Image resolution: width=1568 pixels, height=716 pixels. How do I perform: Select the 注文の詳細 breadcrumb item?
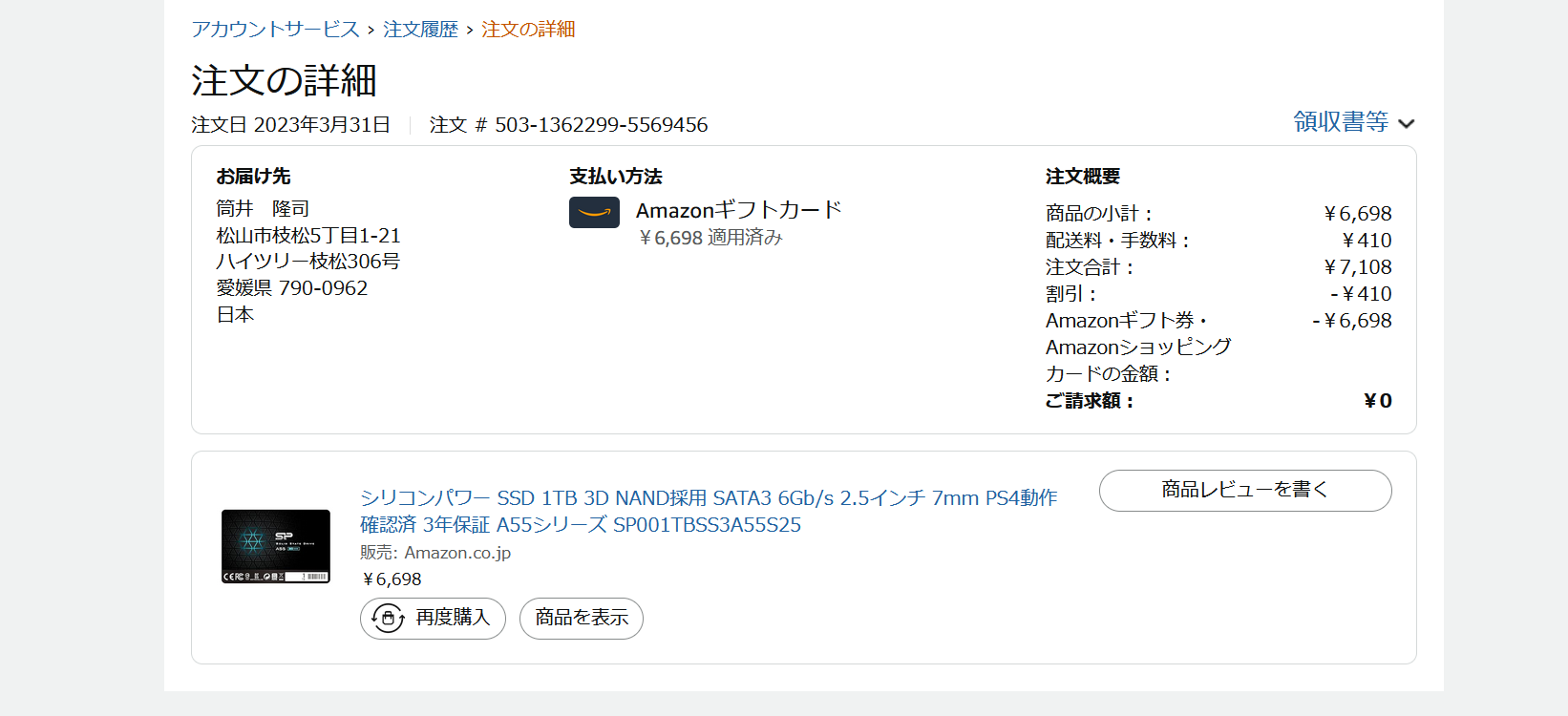pyautogui.click(x=528, y=30)
